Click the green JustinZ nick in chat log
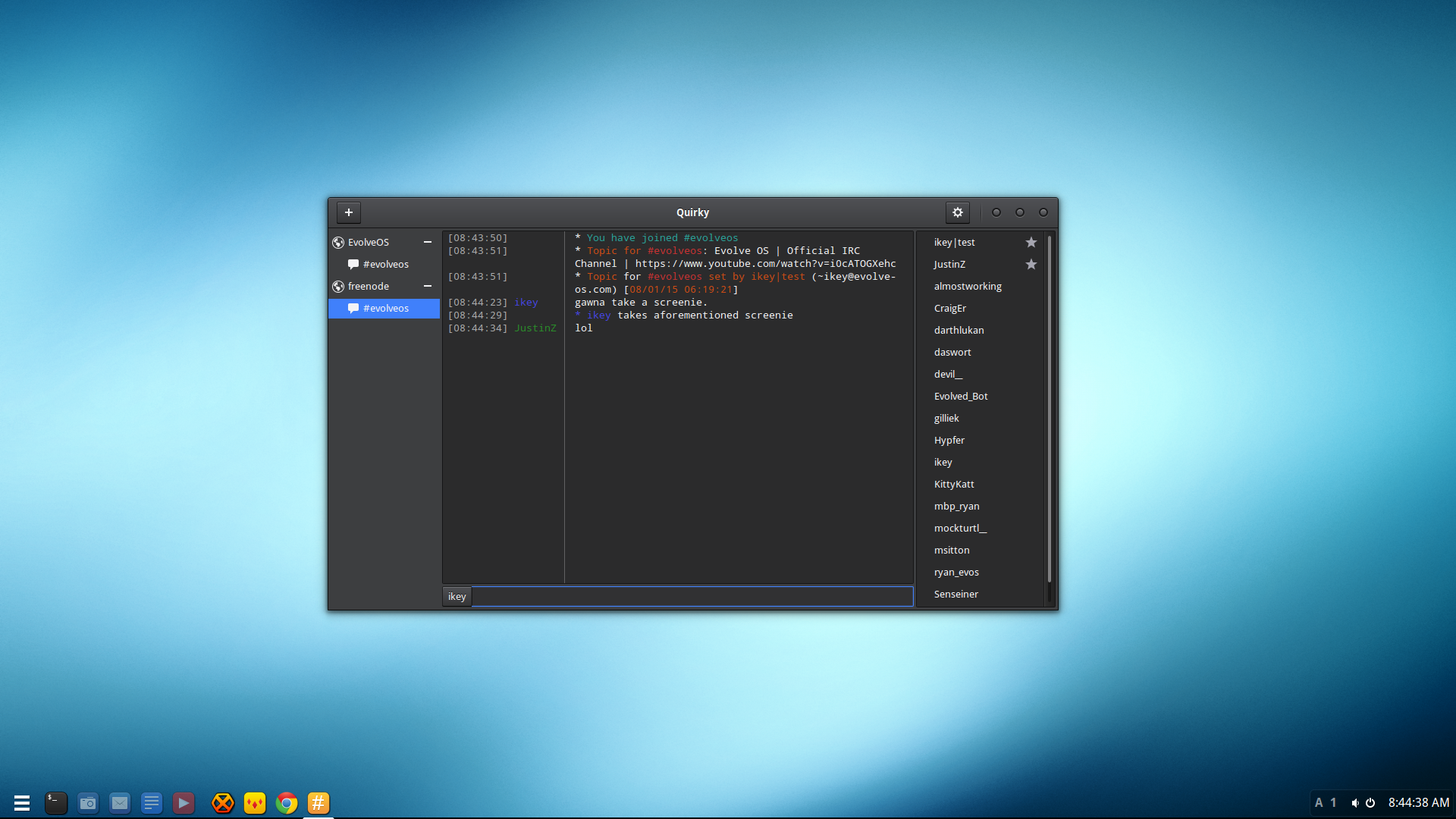 pos(535,328)
